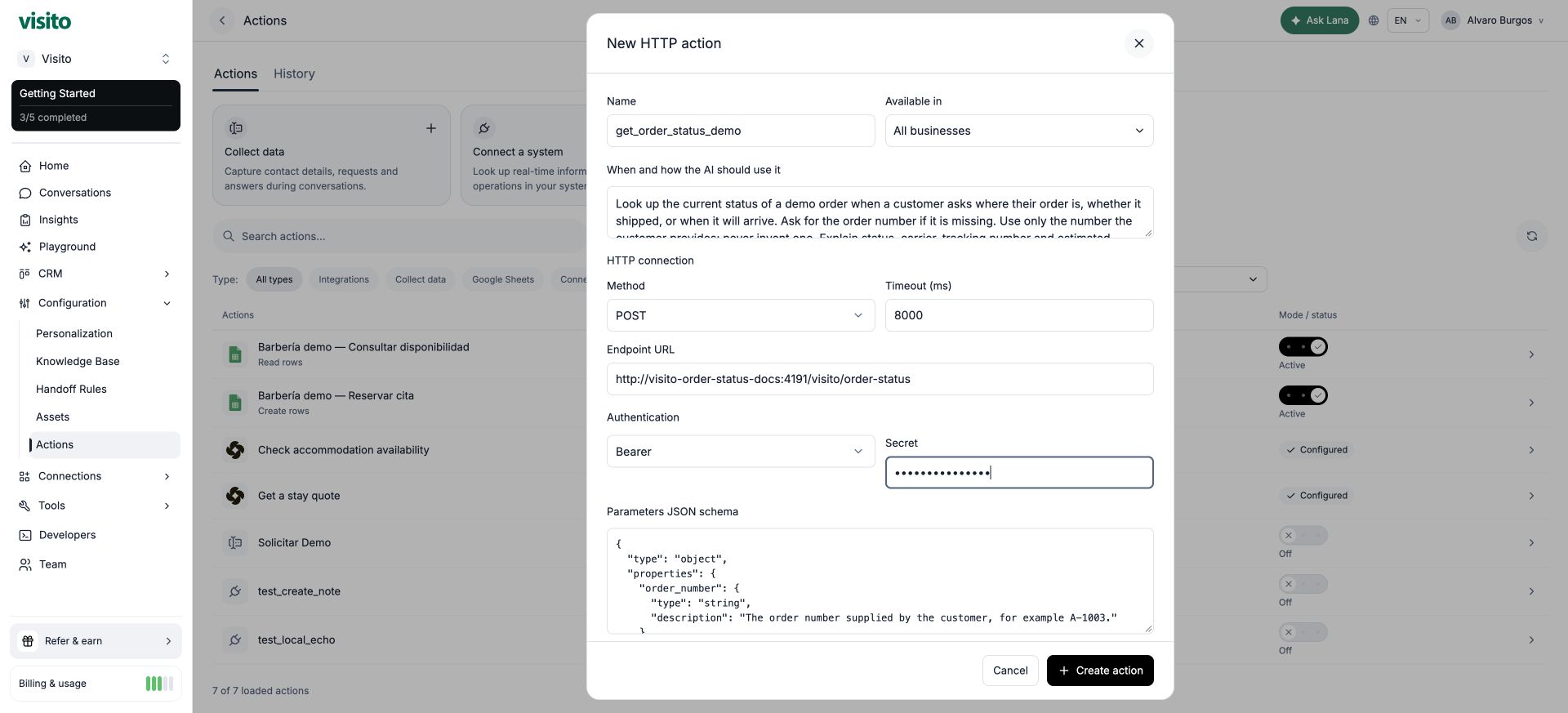1568x713 pixels.
Task: Open the Method dropdown showing POST
Action: click(741, 315)
